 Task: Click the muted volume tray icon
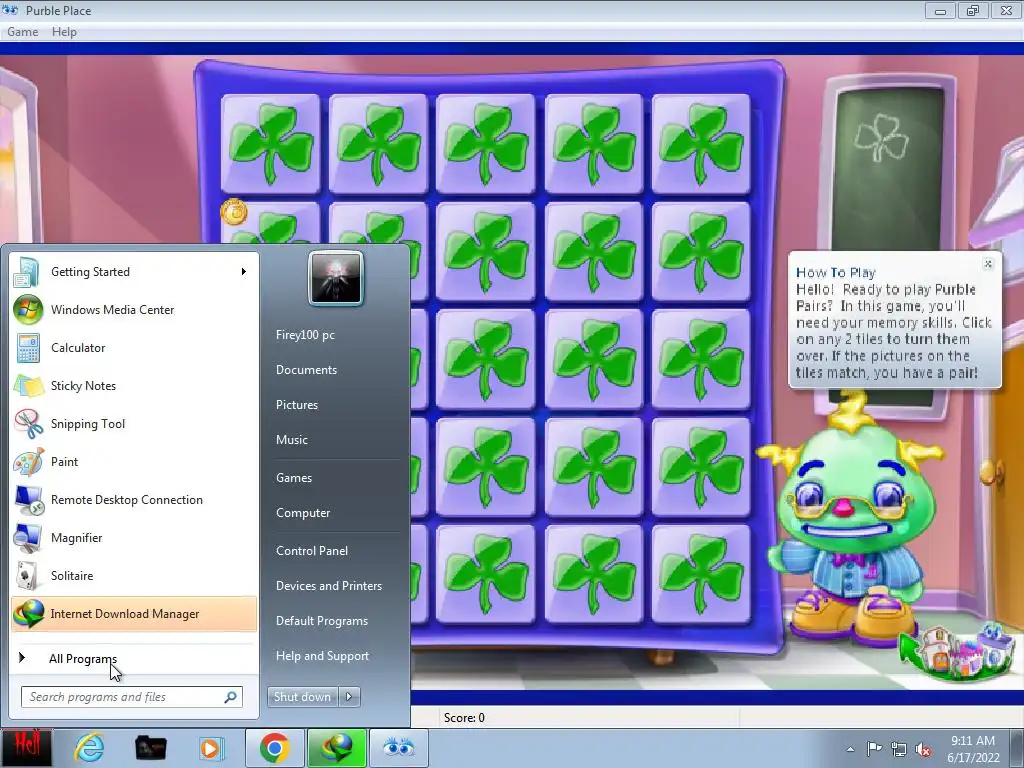click(x=923, y=749)
